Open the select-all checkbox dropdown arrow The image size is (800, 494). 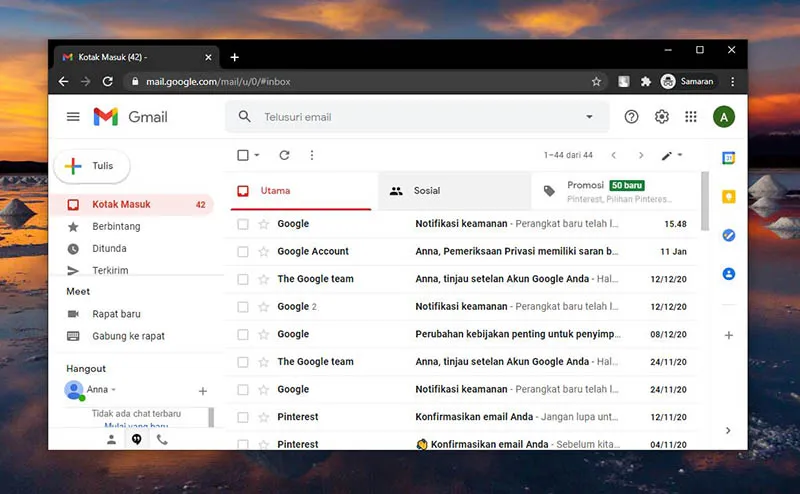point(257,156)
